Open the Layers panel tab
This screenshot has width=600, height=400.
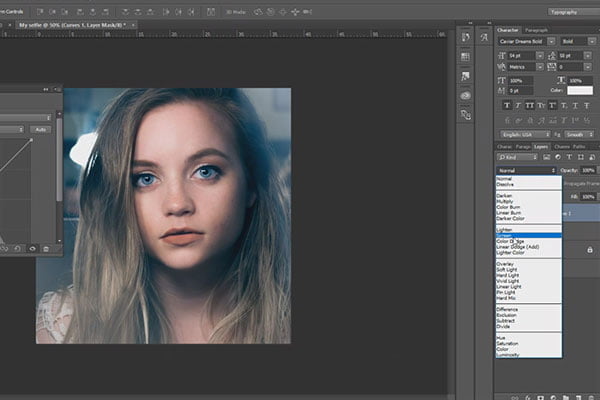tap(541, 147)
